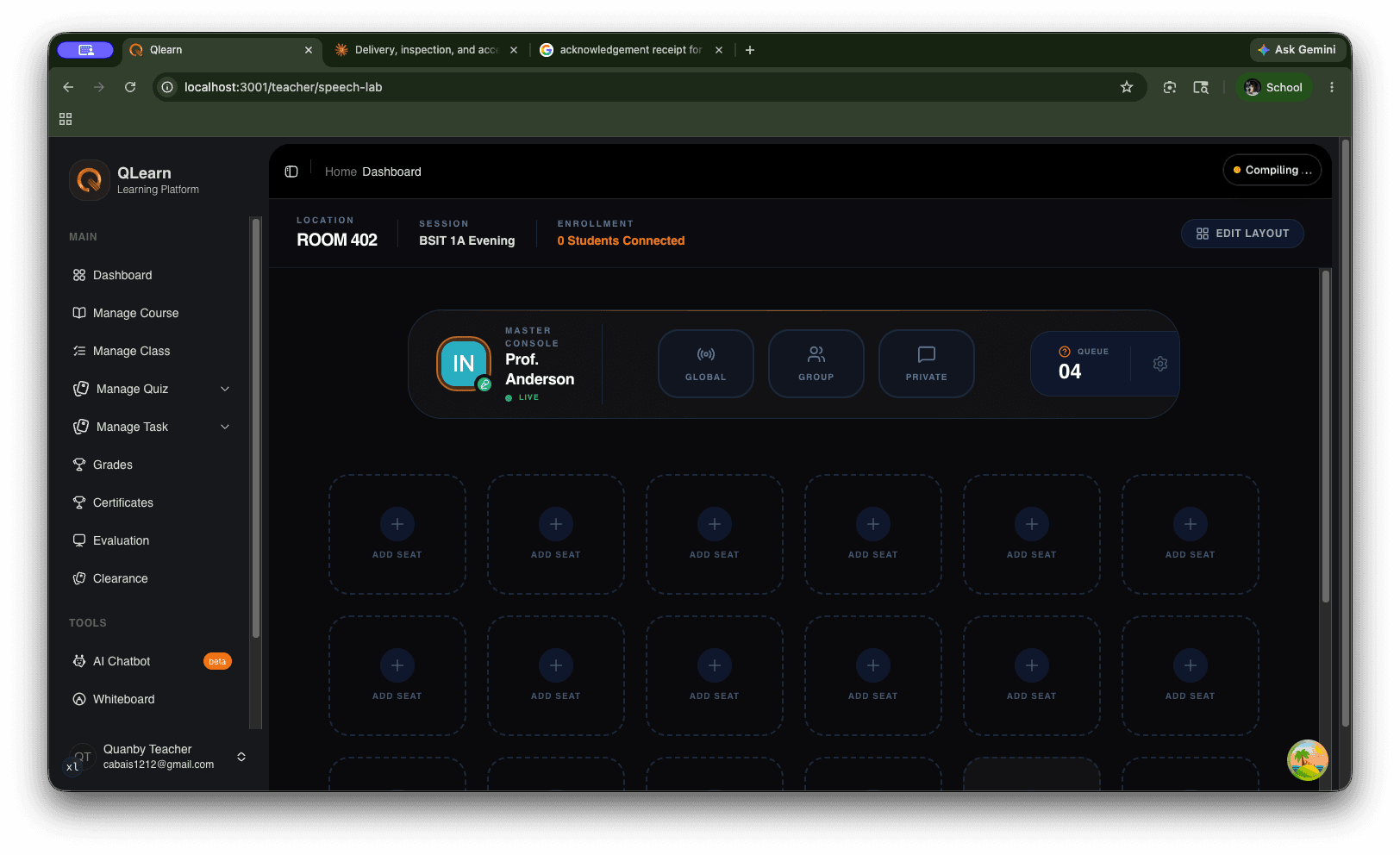Open the apps grid shortcut
The height and width of the screenshot is (855, 1400).
point(66,119)
